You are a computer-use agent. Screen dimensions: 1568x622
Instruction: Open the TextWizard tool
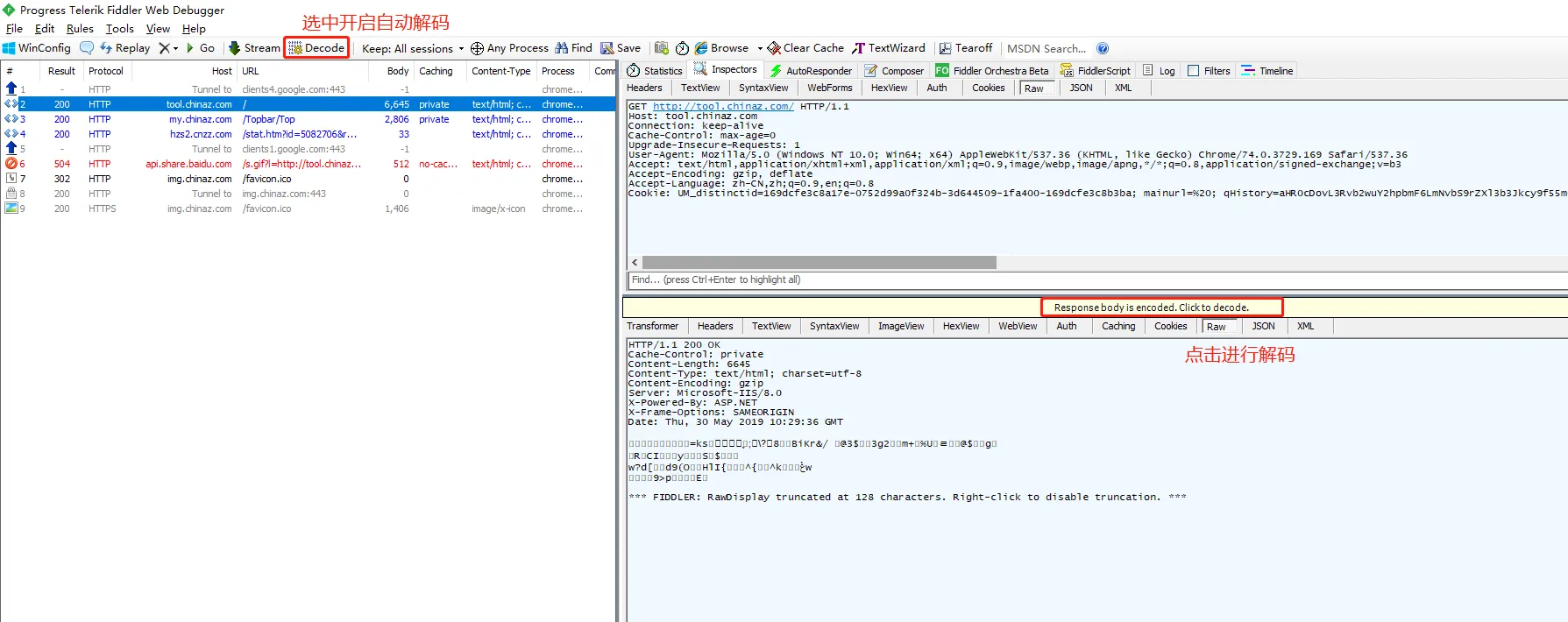click(889, 48)
